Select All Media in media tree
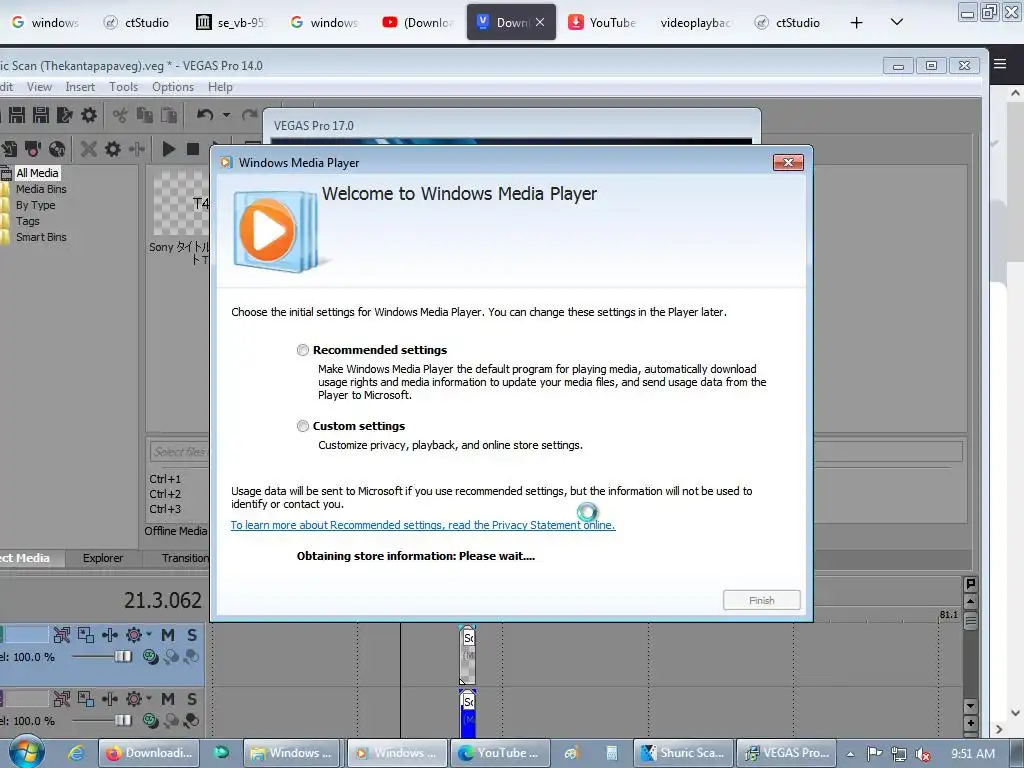 coord(37,173)
